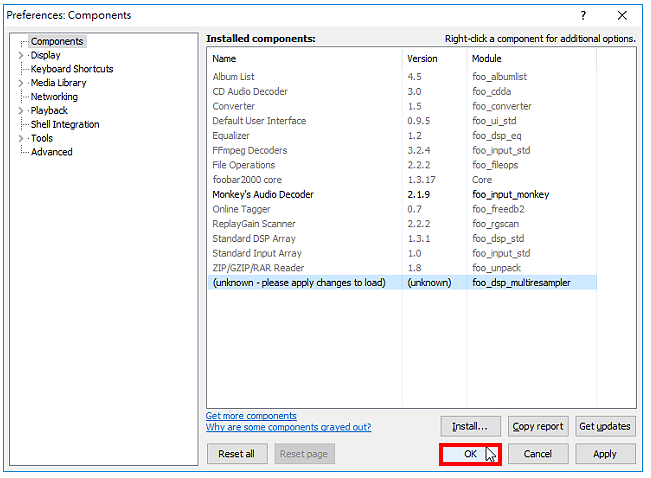651x478 pixels.
Task: Open the Display preferences page
Action: pos(46,55)
